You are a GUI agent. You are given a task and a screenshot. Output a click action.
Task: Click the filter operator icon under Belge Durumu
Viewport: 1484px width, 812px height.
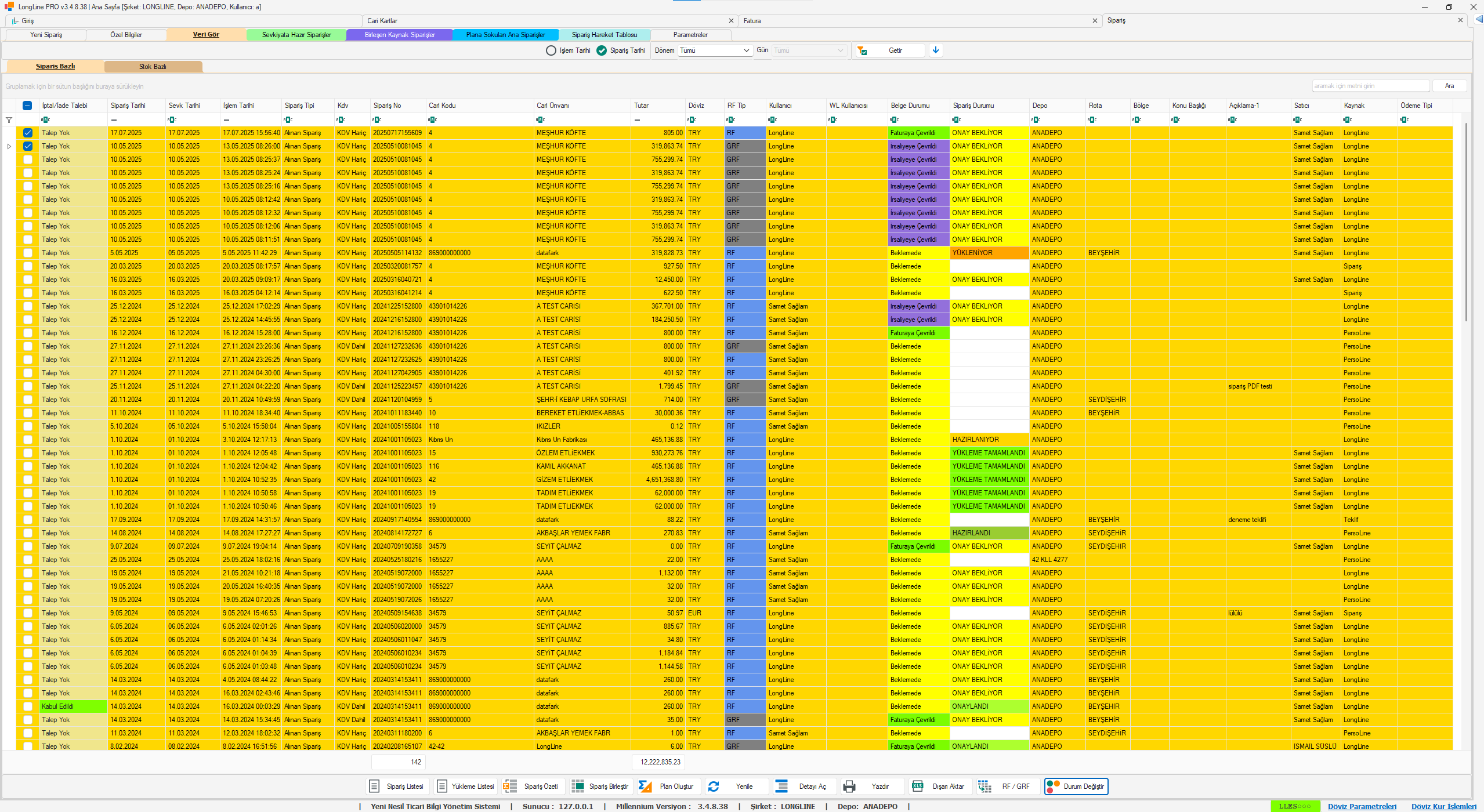[x=894, y=120]
